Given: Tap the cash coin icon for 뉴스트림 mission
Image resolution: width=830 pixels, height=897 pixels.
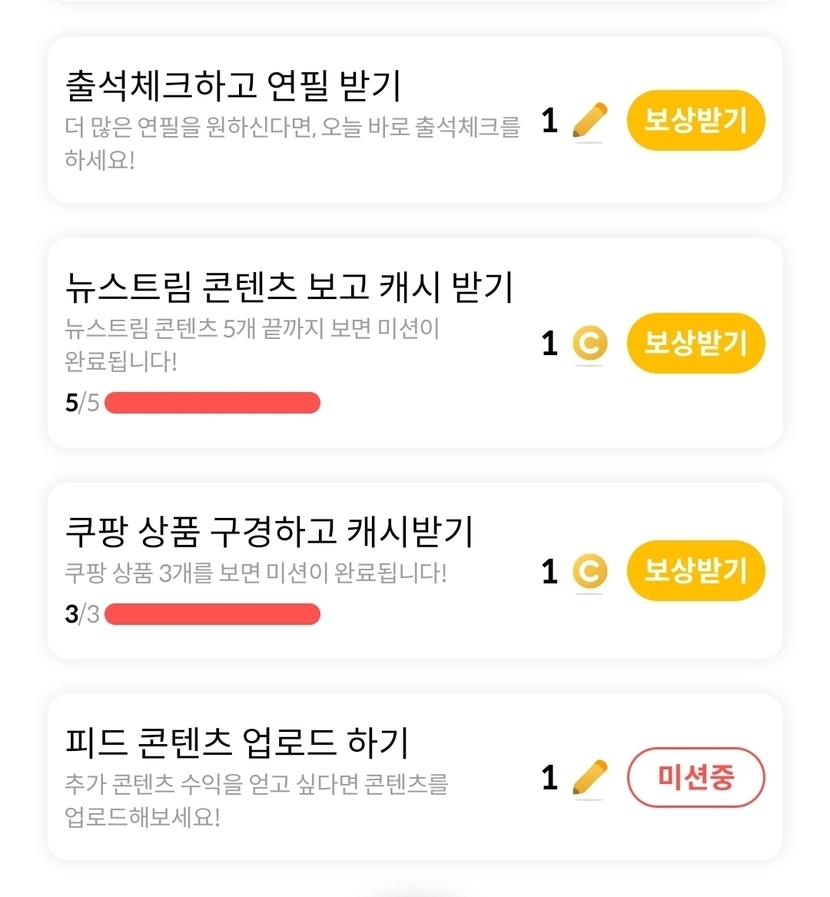Looking at the screenshot, I should click(x=590, y=344).
